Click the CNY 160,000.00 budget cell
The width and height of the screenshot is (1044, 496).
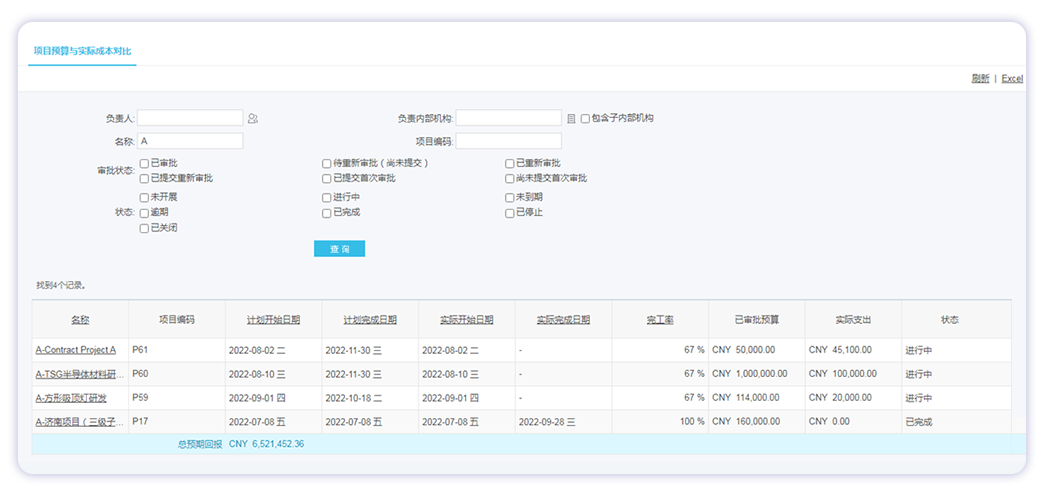pos(757,422)
